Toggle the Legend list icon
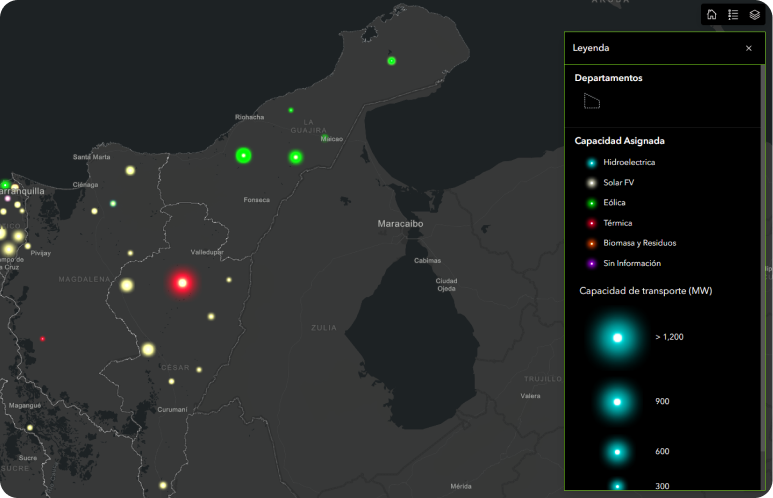The height and width of the screenshot is (498, 773). pyautogui.click(x=733, y=15)
